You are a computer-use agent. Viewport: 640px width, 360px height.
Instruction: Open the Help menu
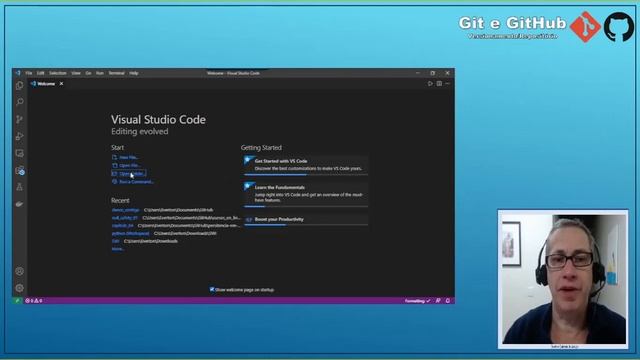[133, 73]
